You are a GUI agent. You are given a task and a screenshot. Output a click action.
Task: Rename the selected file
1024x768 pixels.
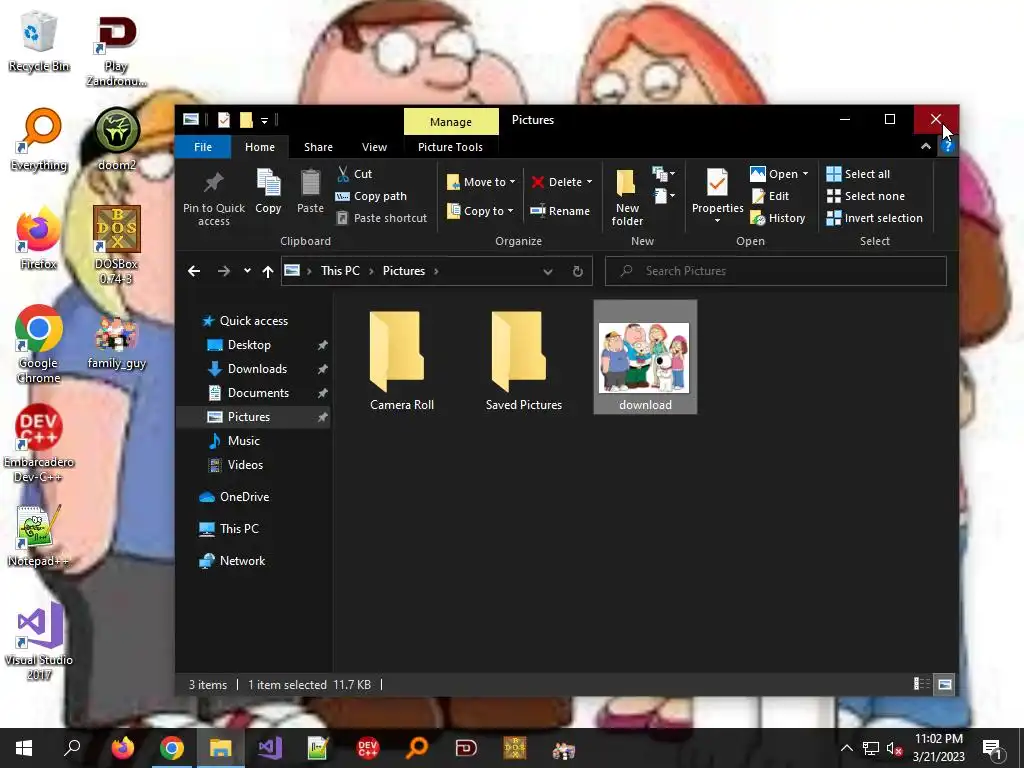560,211
